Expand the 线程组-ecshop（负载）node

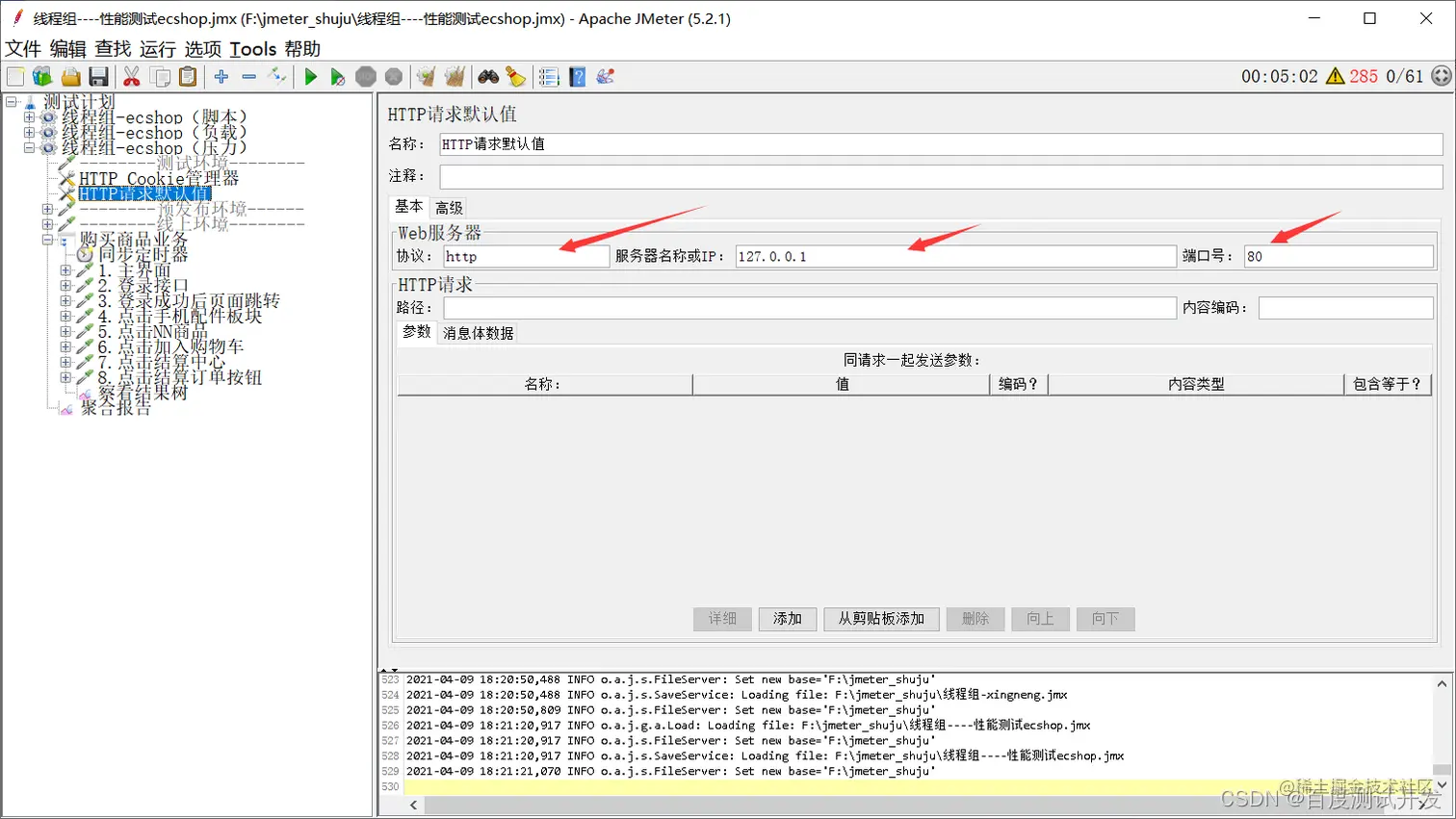[29, 133]
